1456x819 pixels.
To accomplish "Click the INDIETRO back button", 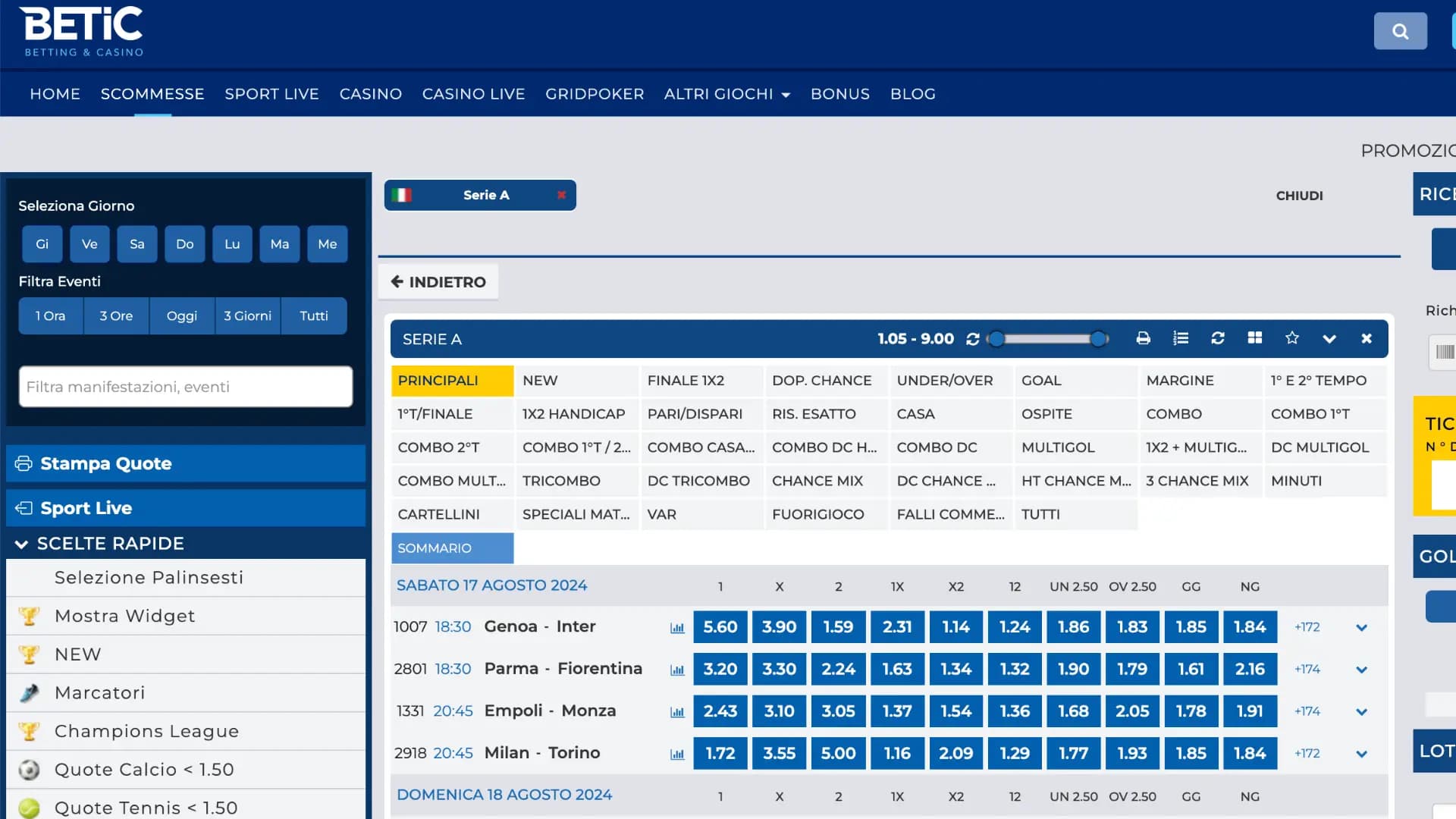I will 438,281.
